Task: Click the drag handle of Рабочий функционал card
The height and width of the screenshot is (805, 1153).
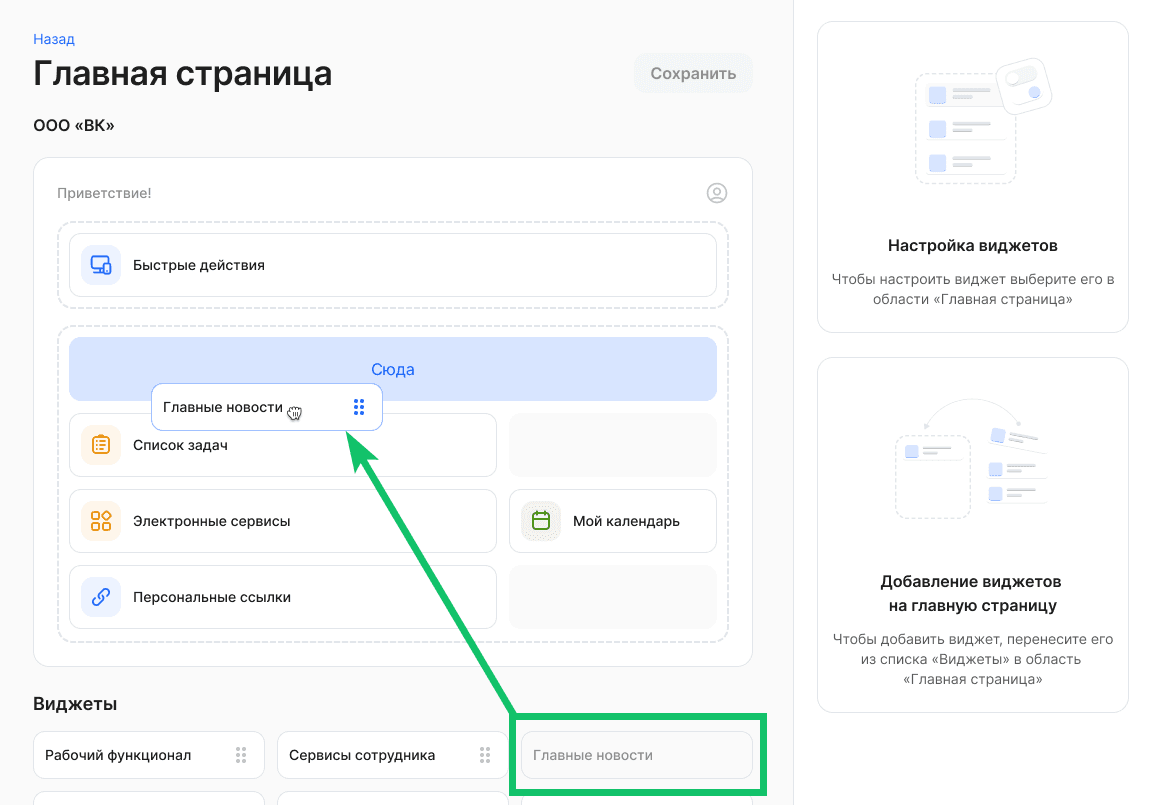Action: (x=241, y=755)
